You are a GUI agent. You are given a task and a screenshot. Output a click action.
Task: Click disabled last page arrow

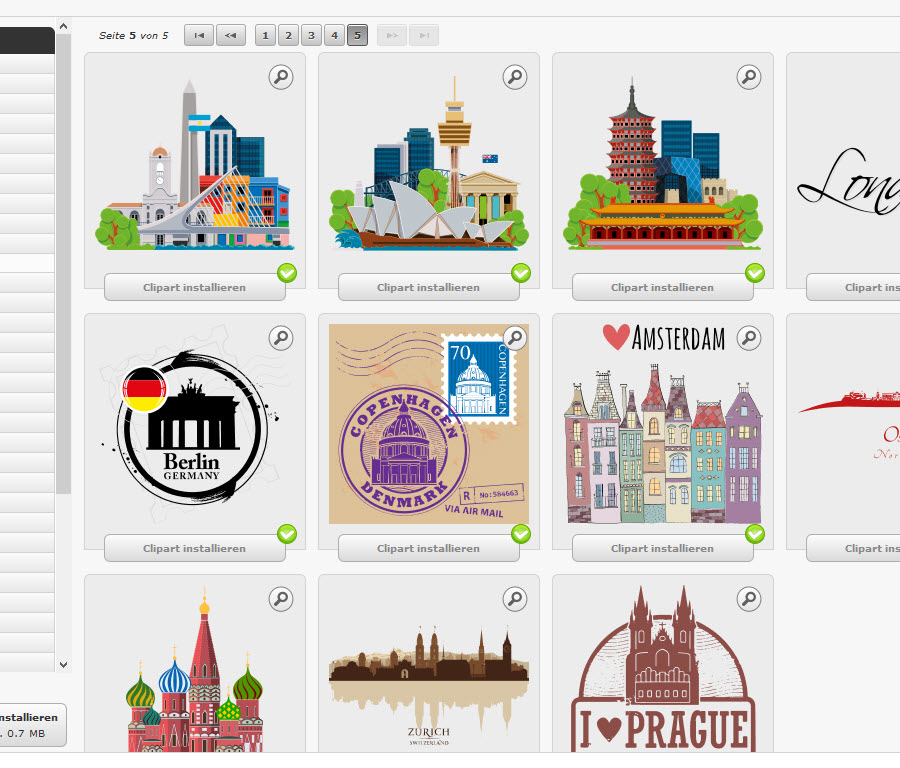coord(424,36)
